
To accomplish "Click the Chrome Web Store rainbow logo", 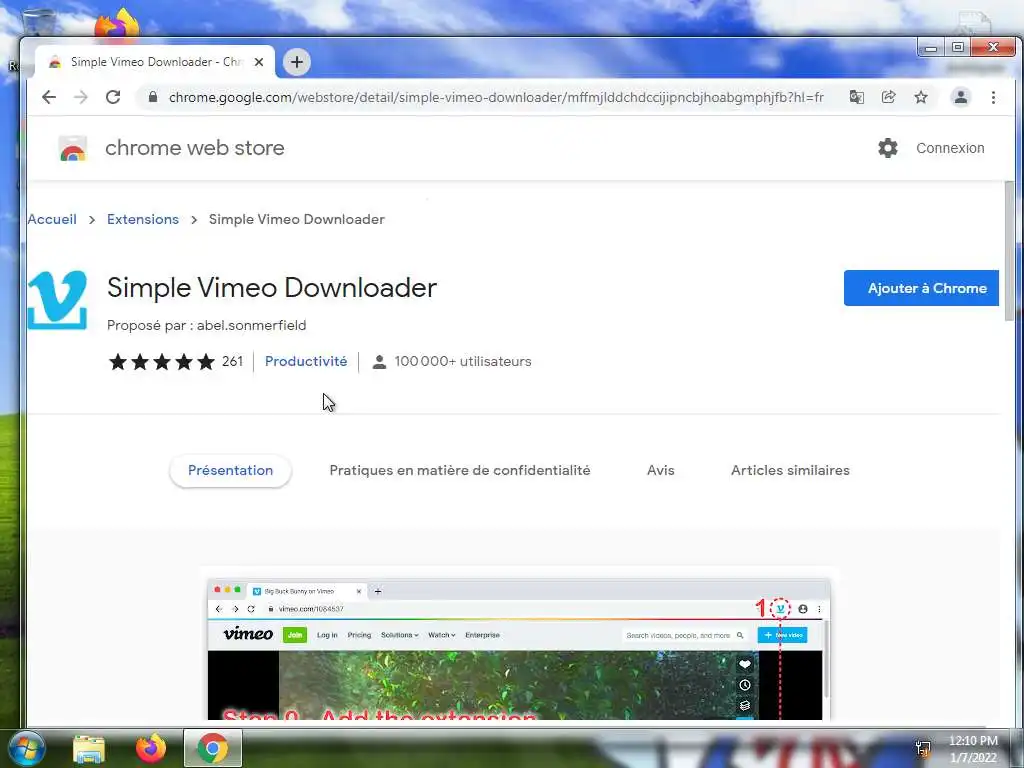I will [72, 148].
